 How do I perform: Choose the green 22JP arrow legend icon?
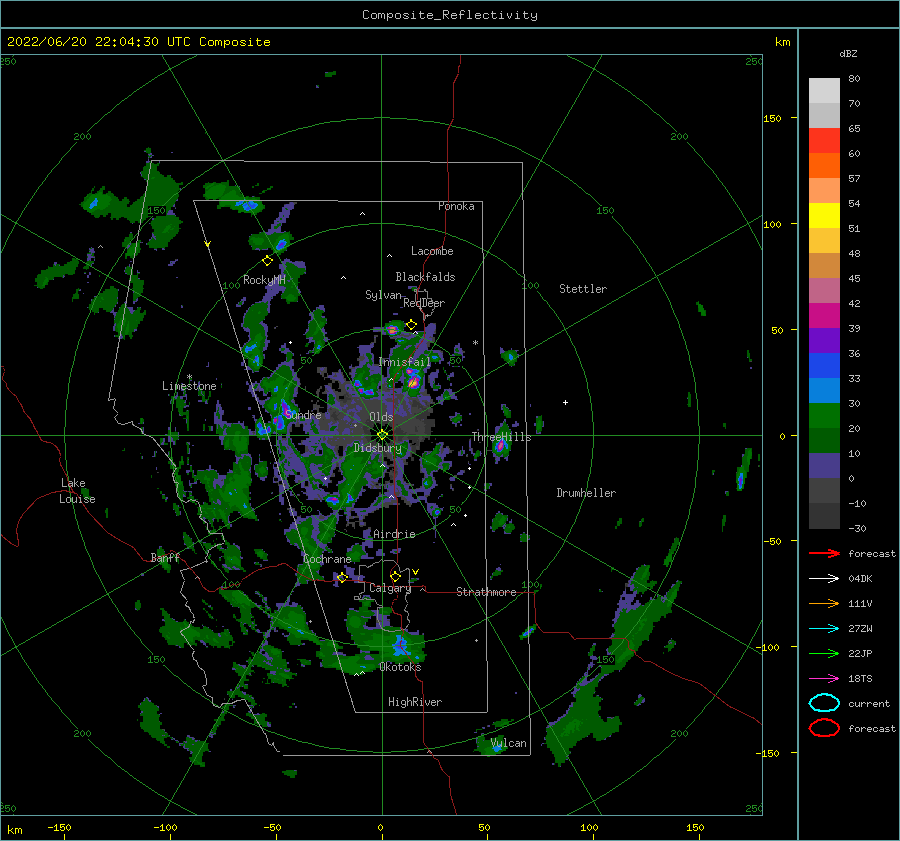[824, 653]
